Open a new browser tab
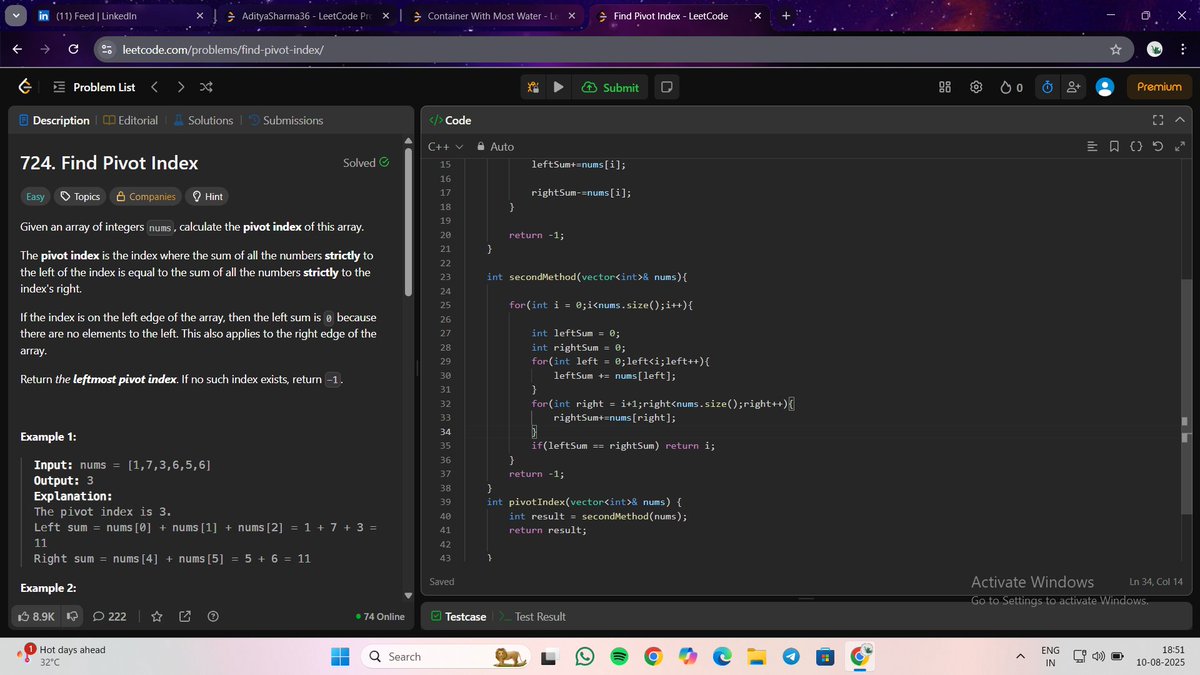Image resolution: width=1200 pixels, height=675 pixels. (x=785, y=16)
